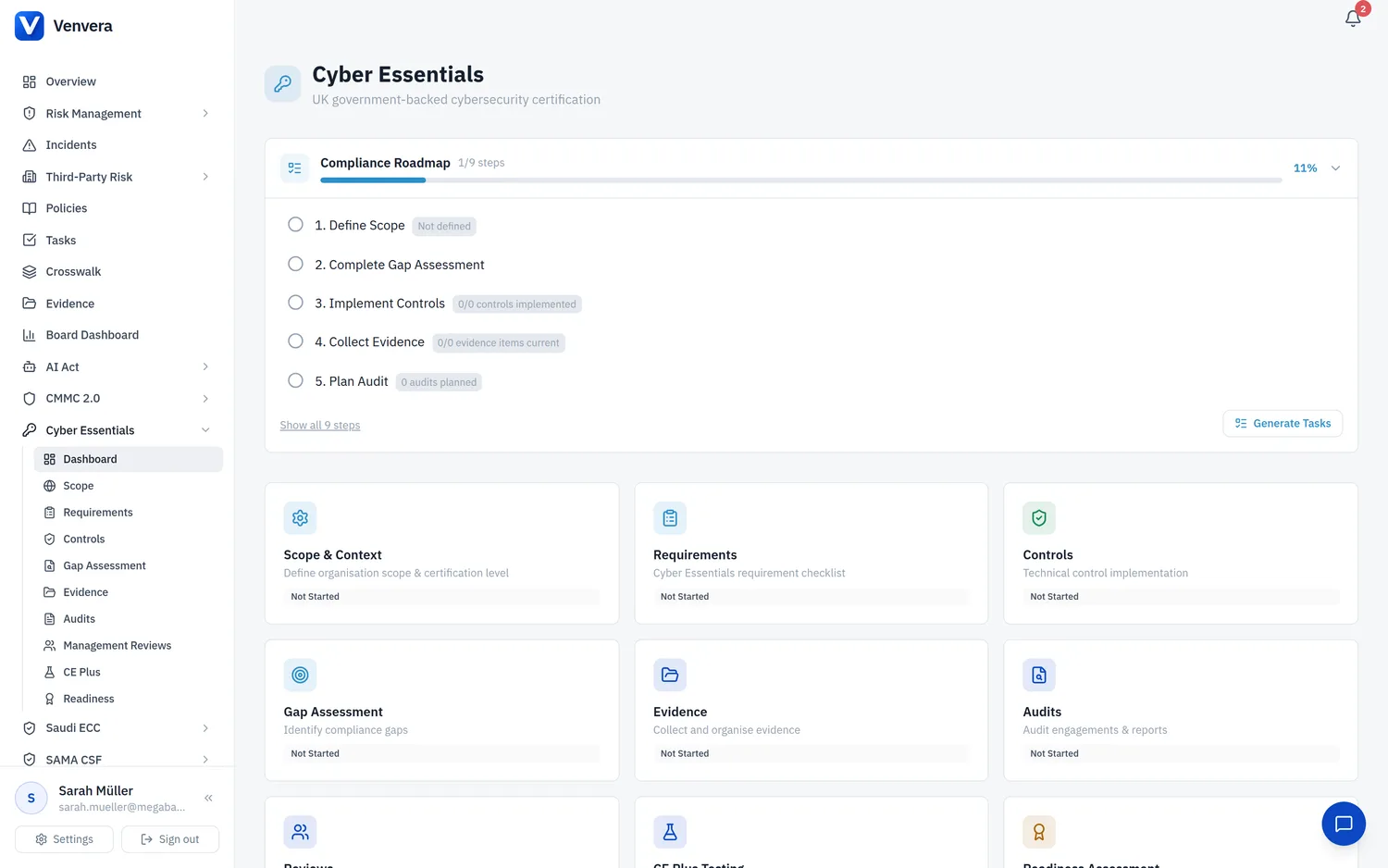
Task: Expand the SAMA CSF section chevron
Action: point(205,760)
